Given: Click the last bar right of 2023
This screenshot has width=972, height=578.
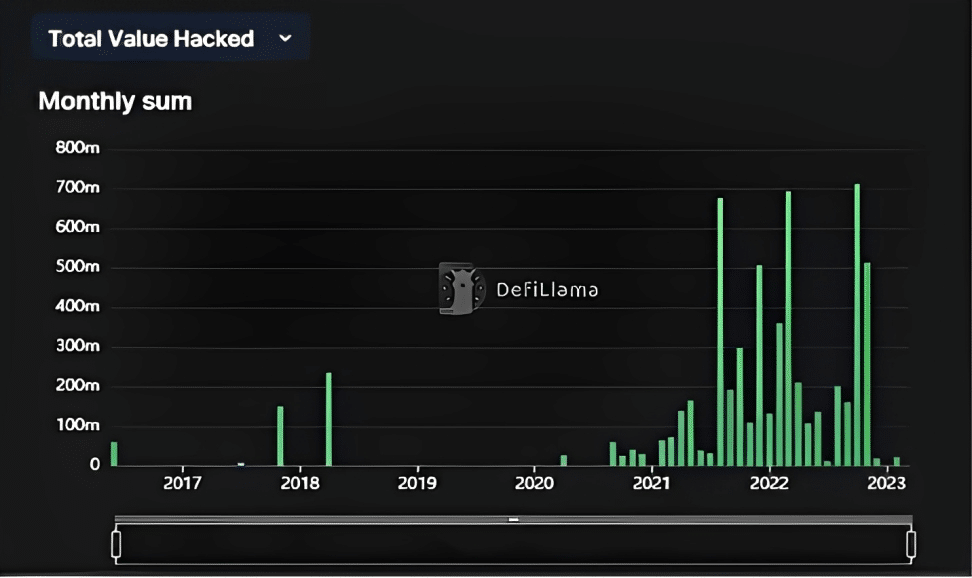Looking at the screenshot, I should [x=896, y=461].
